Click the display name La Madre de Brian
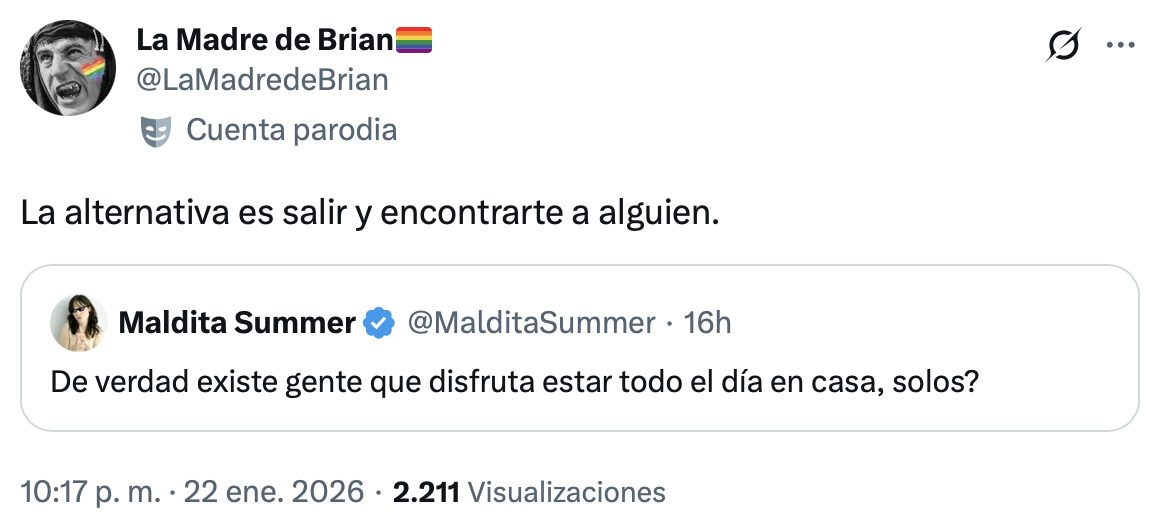 pyautogui.click(x=265, y=41)
